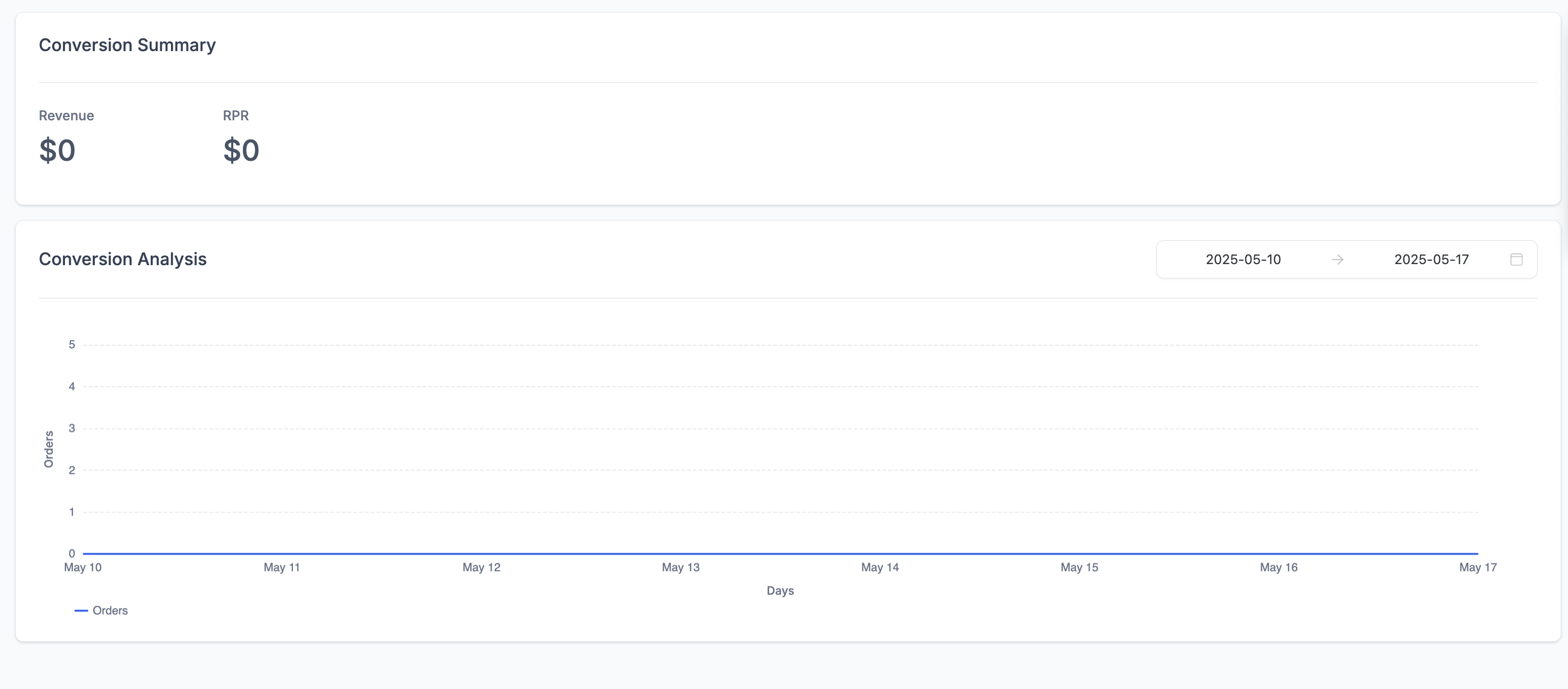The height and width of the screenshot is (689, 1568).
Task: Click the May 10 x-axis label
Action: tap(83, 567)
